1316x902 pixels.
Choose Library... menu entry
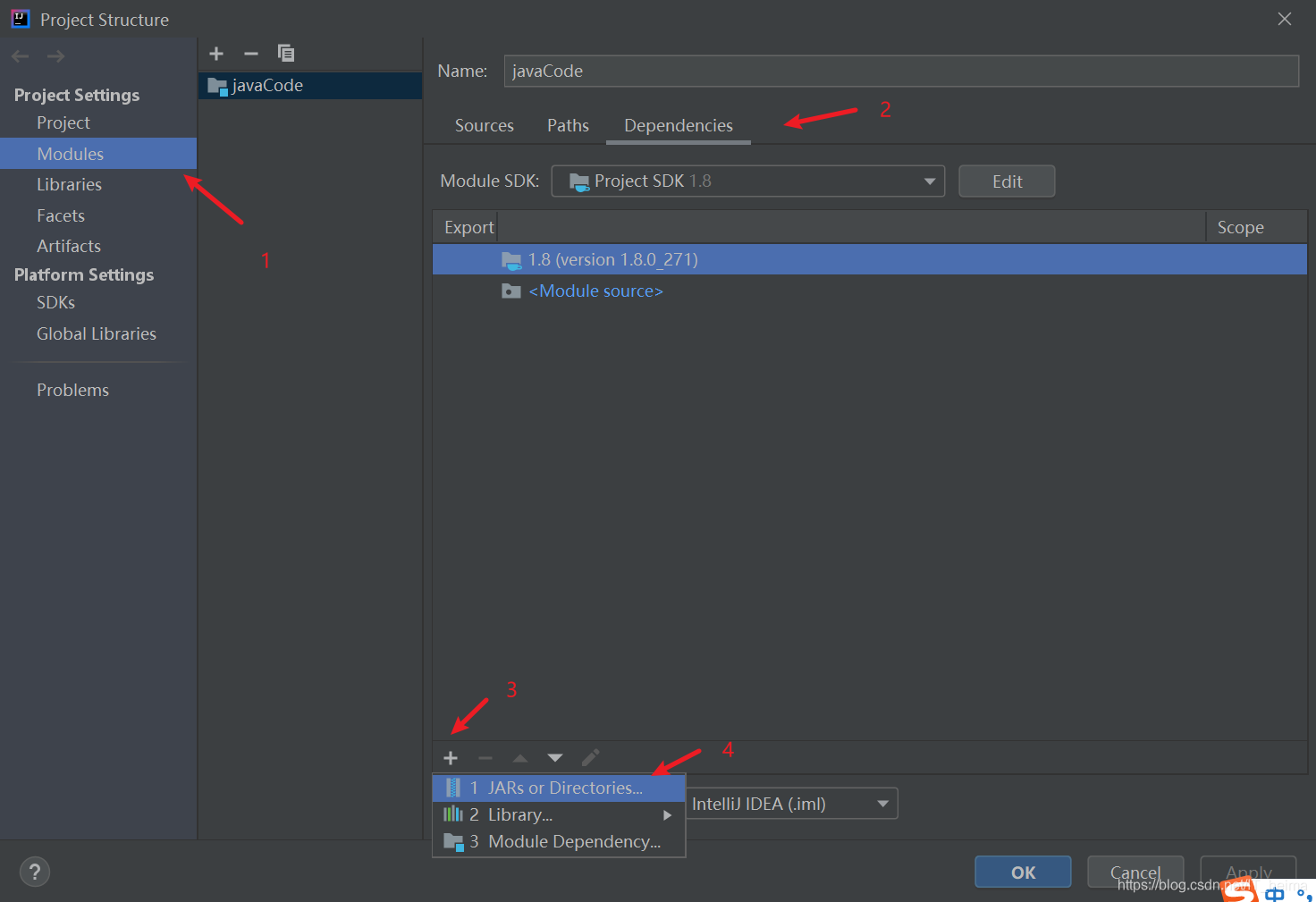[559, 814]
